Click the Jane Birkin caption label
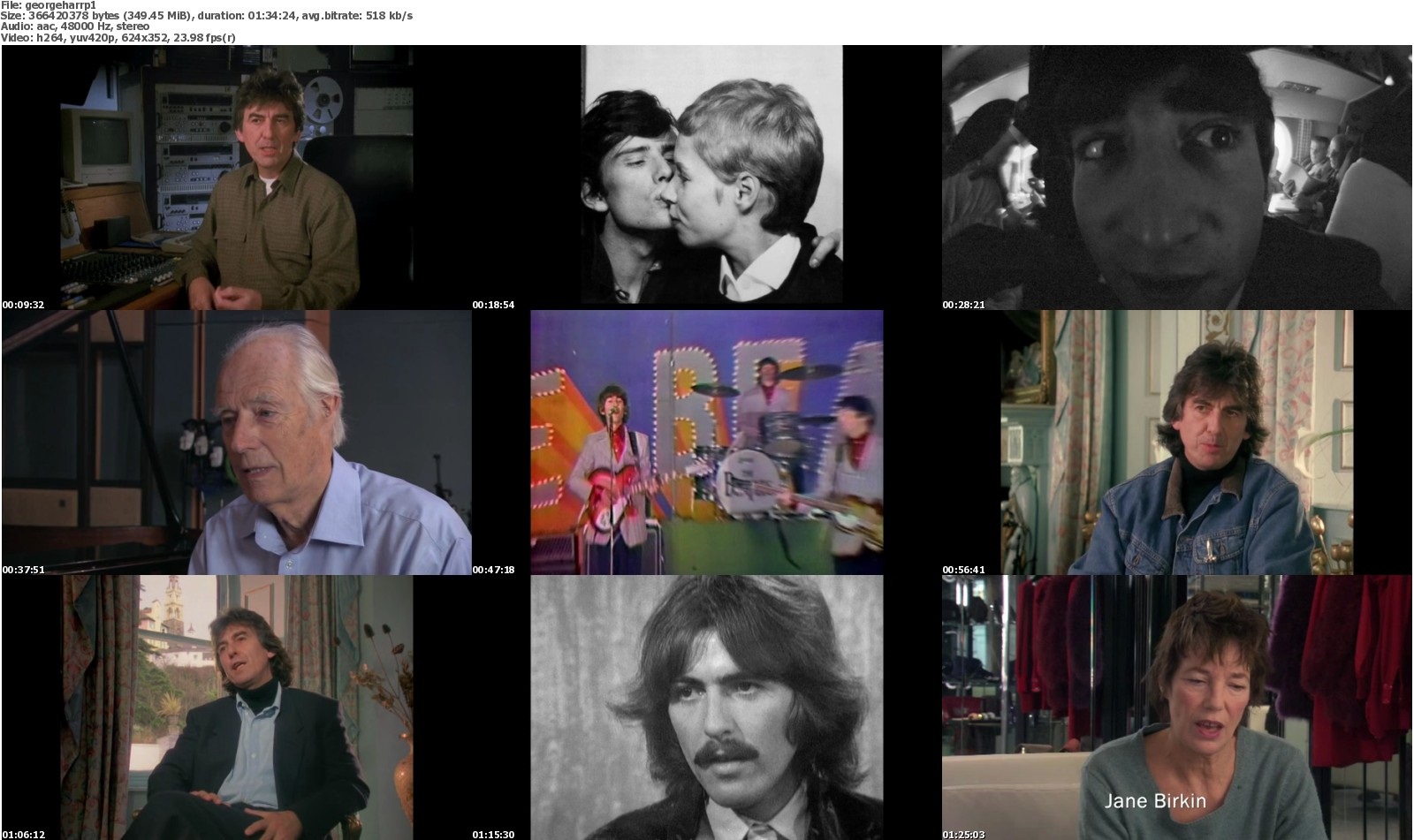Image resolution: width=1414 pixels, height=840 pixels. click(1156, 801)
